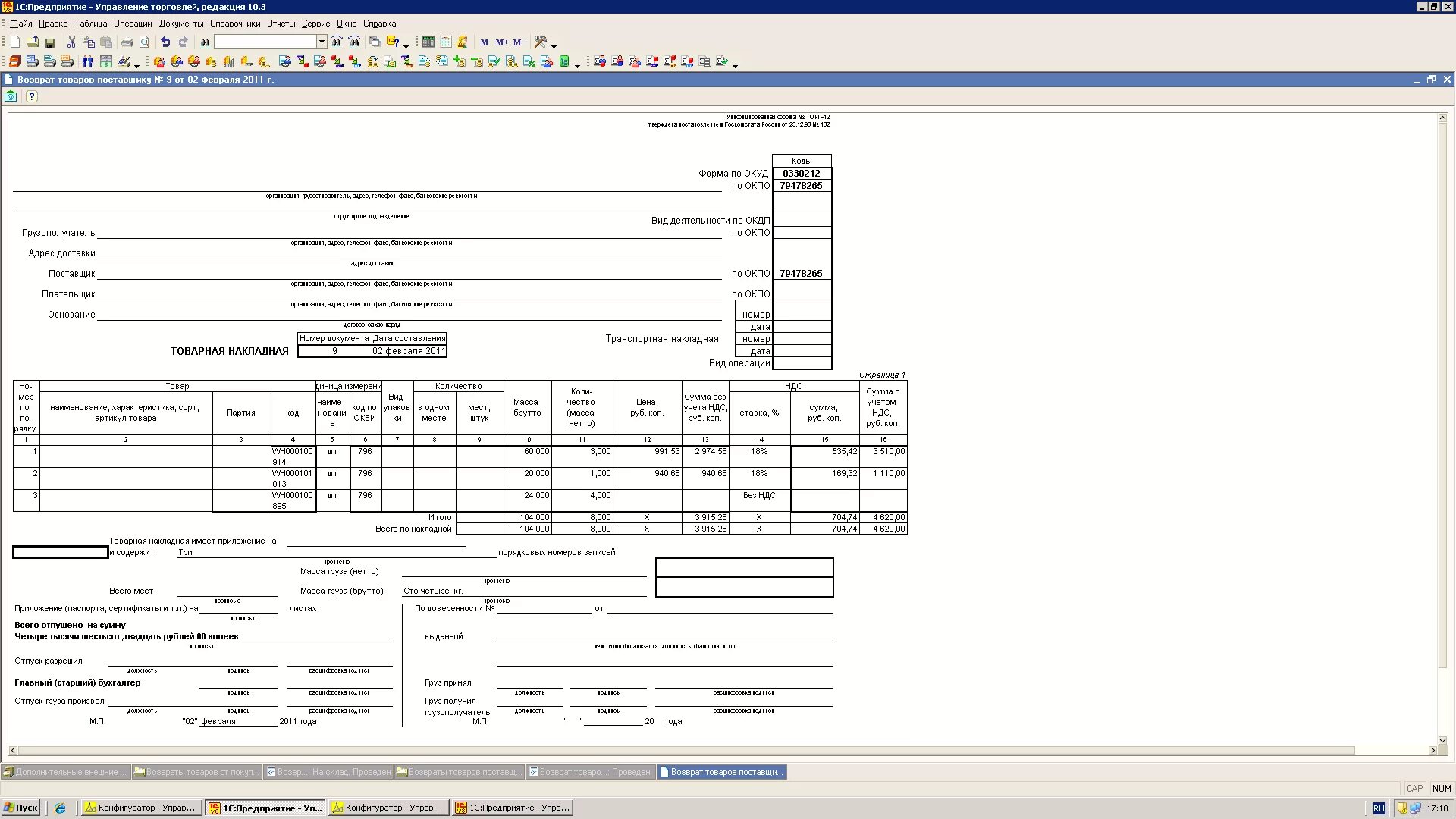Open the Сервис menu
This screenshot has height=819, width=1456.
(x=315, y=24)
